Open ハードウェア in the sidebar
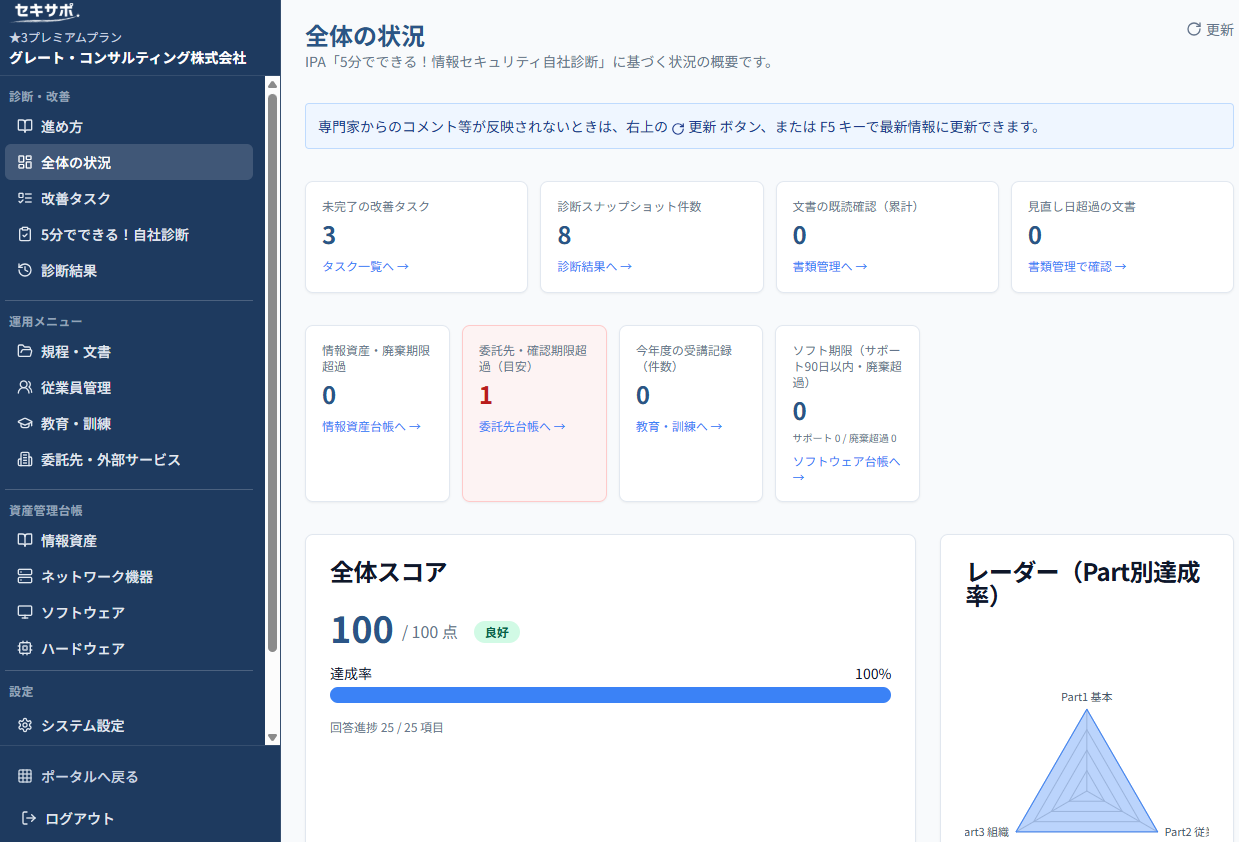 129,649
